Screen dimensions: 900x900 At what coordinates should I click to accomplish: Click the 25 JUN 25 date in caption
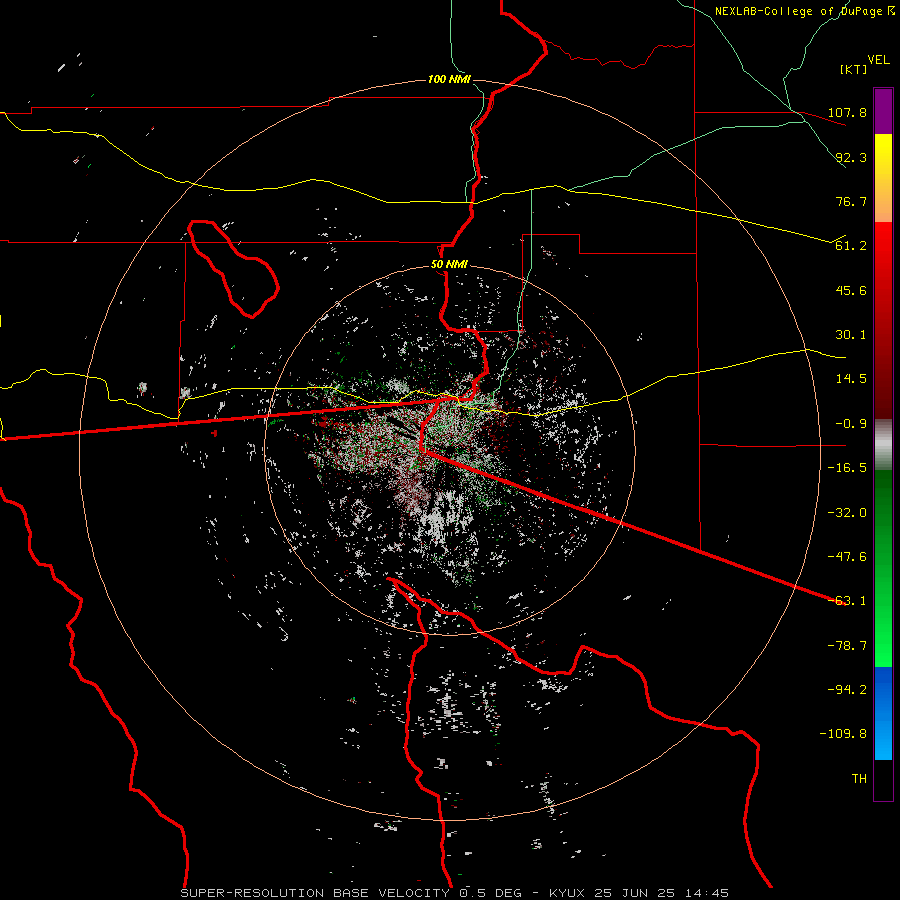click(634, 893)
